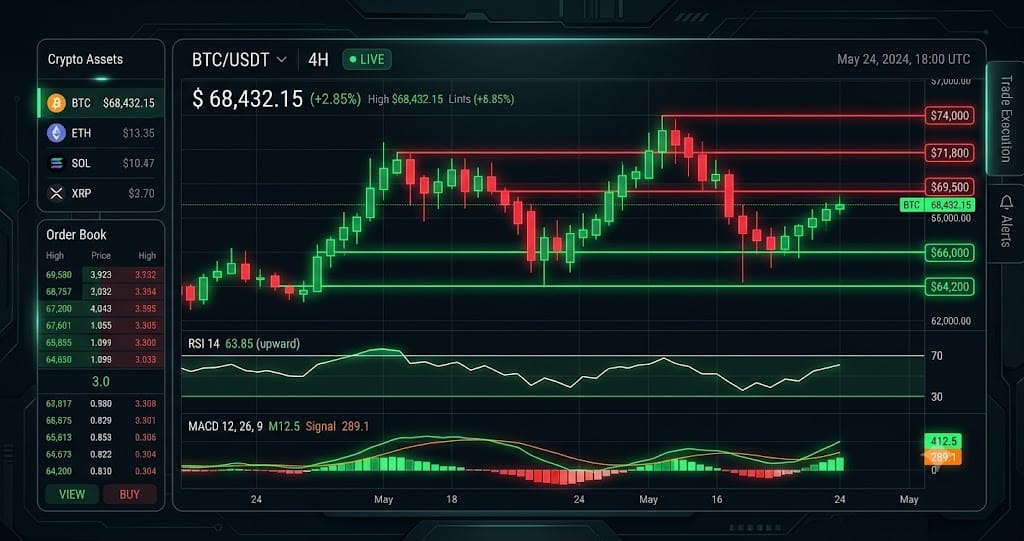1024x541 pixels.
Task: Click the 64,200 order book row
Action: coord(101,471)
